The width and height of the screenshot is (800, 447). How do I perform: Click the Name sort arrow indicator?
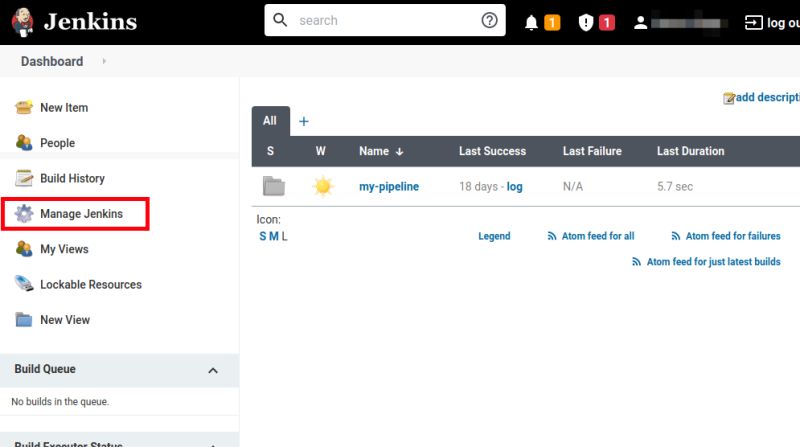(399, 152)
